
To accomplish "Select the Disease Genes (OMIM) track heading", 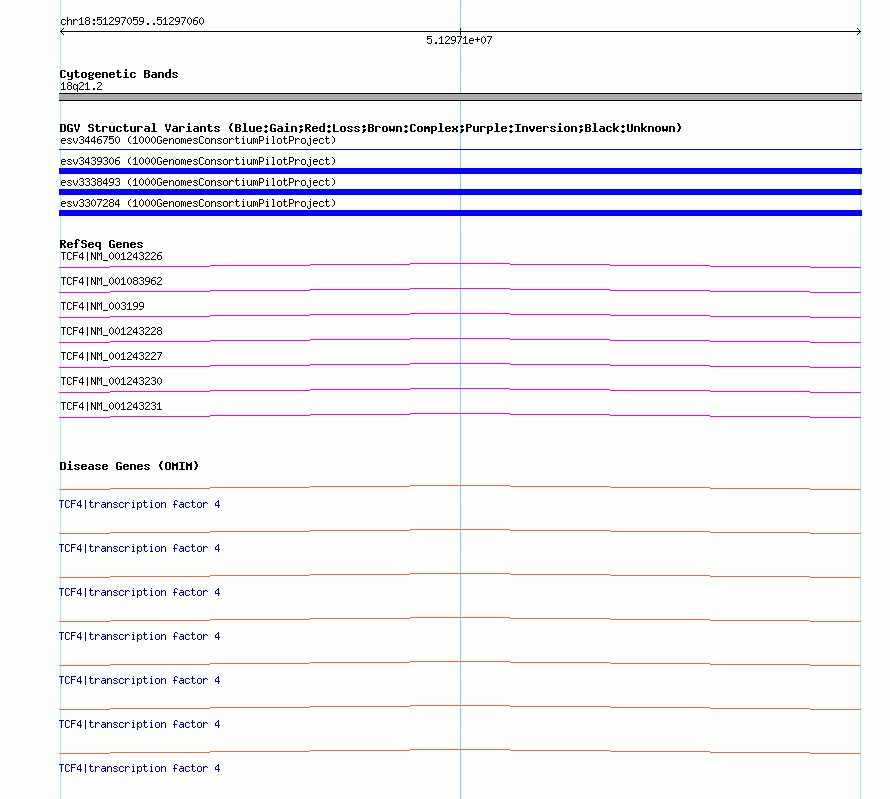I will click(x=129, y=466).
